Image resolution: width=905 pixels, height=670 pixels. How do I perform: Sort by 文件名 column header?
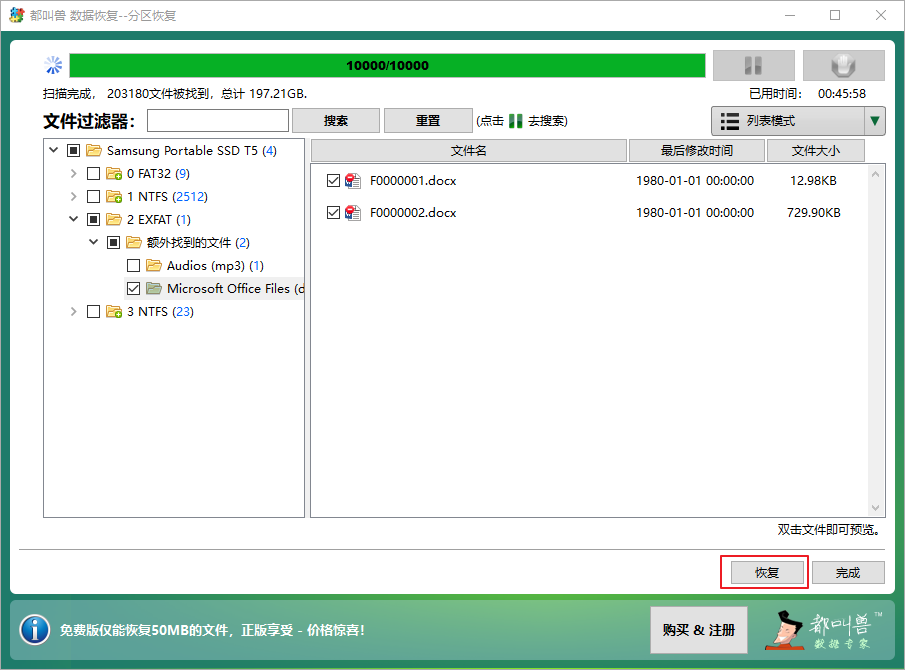[468, 151]
